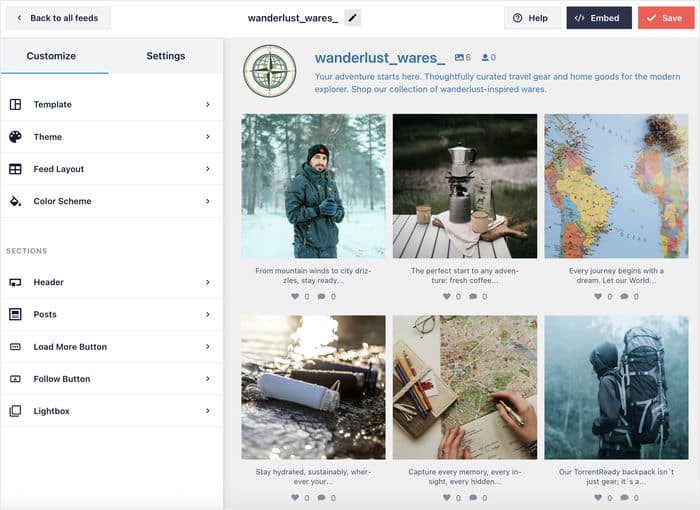Click comment icon under mountain winds post

pyautogui.click(x=321, y=296)
